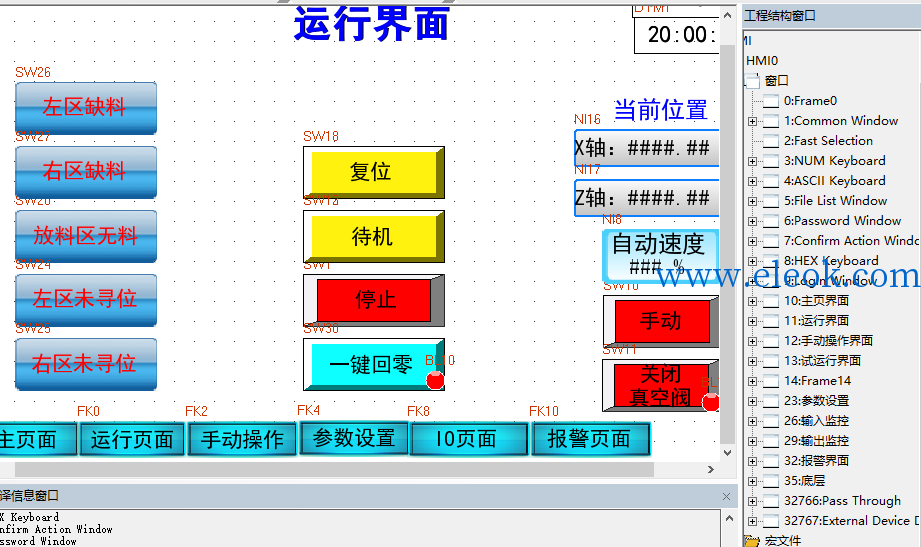The image size is (921, 547).
Task: Expand the 6:Password Window node
Action: [752, 221]
